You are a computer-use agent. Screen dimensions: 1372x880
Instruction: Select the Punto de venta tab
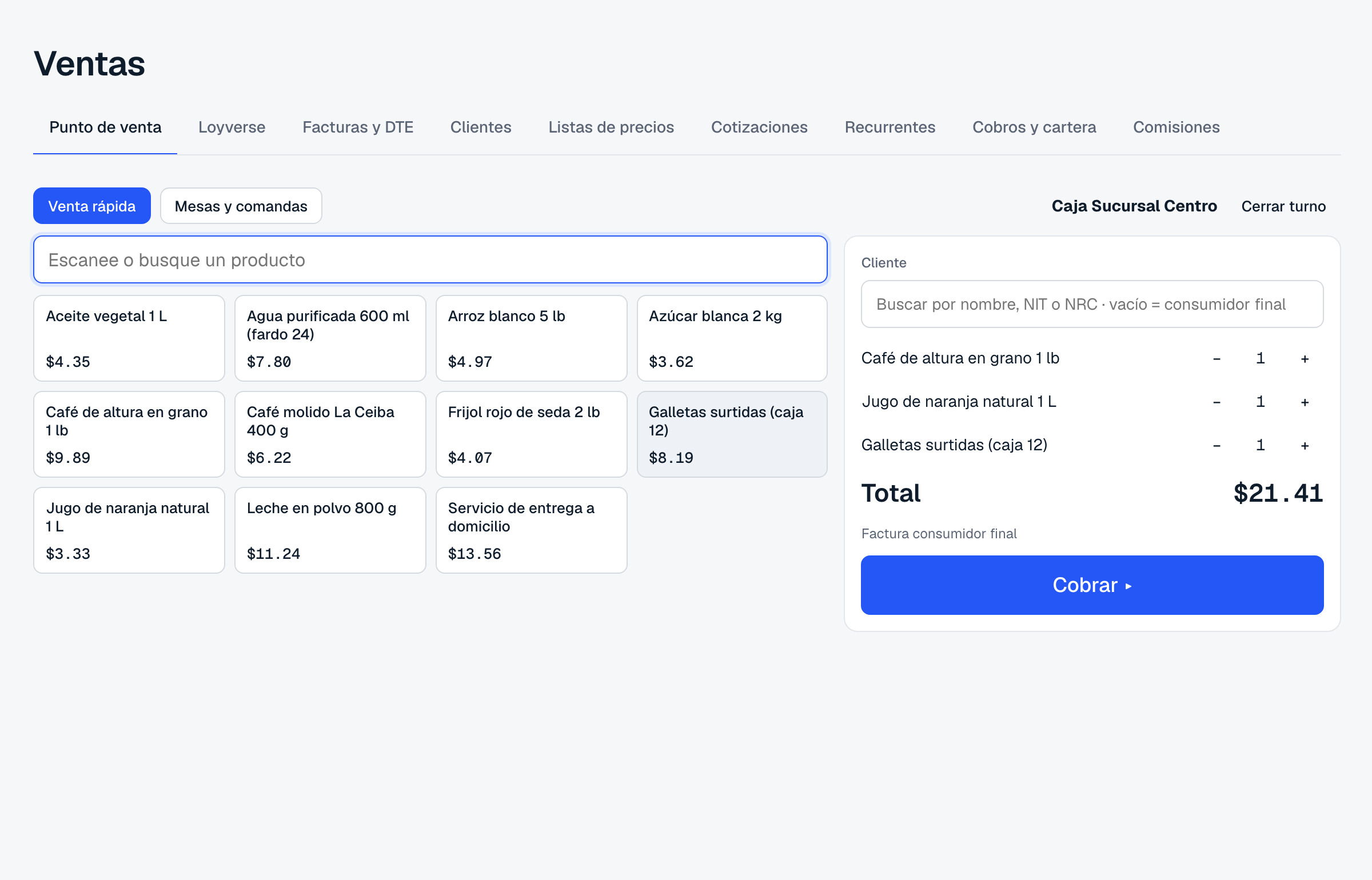[105, 127]
